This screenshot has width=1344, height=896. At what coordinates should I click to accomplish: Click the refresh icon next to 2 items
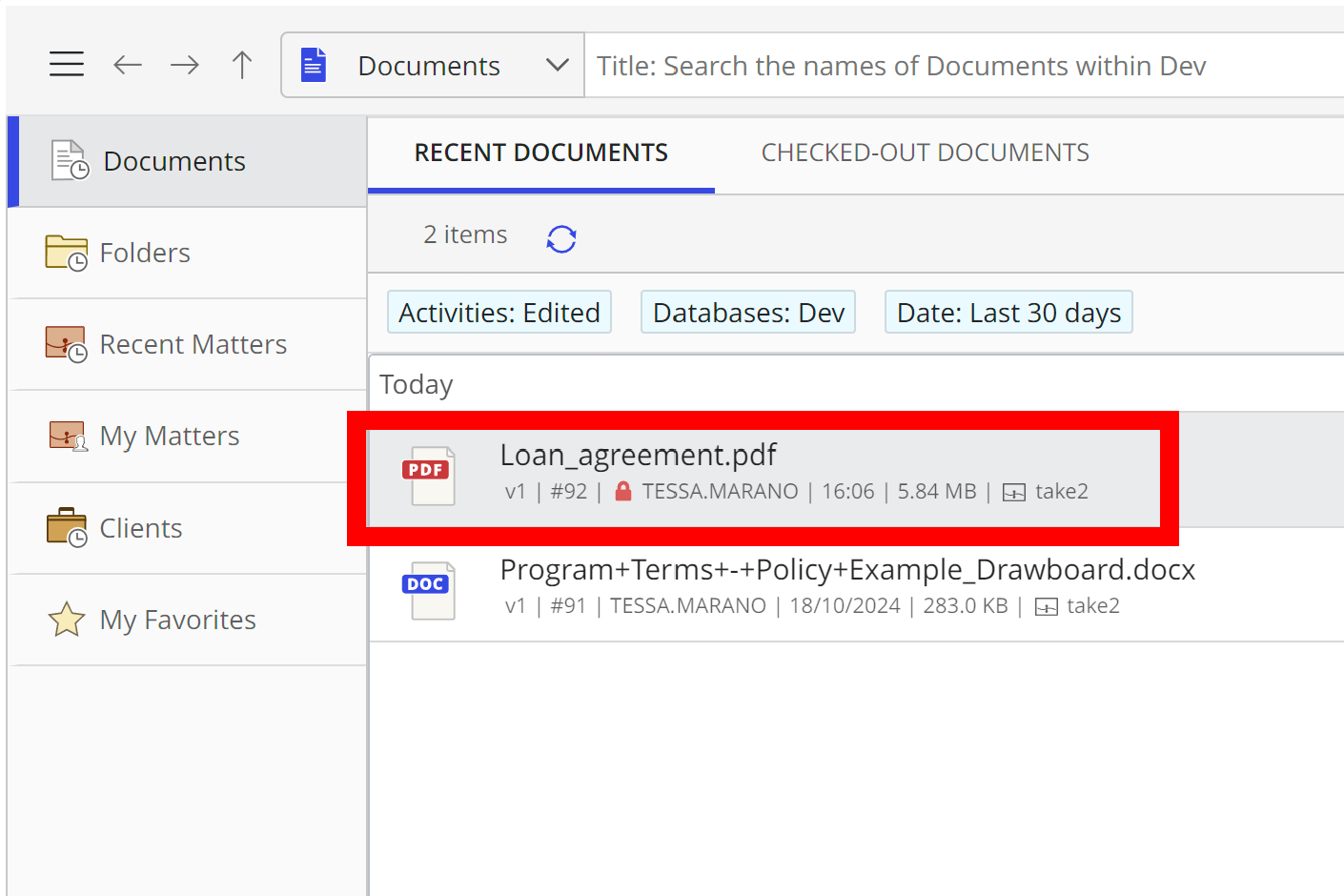point(561,238)
